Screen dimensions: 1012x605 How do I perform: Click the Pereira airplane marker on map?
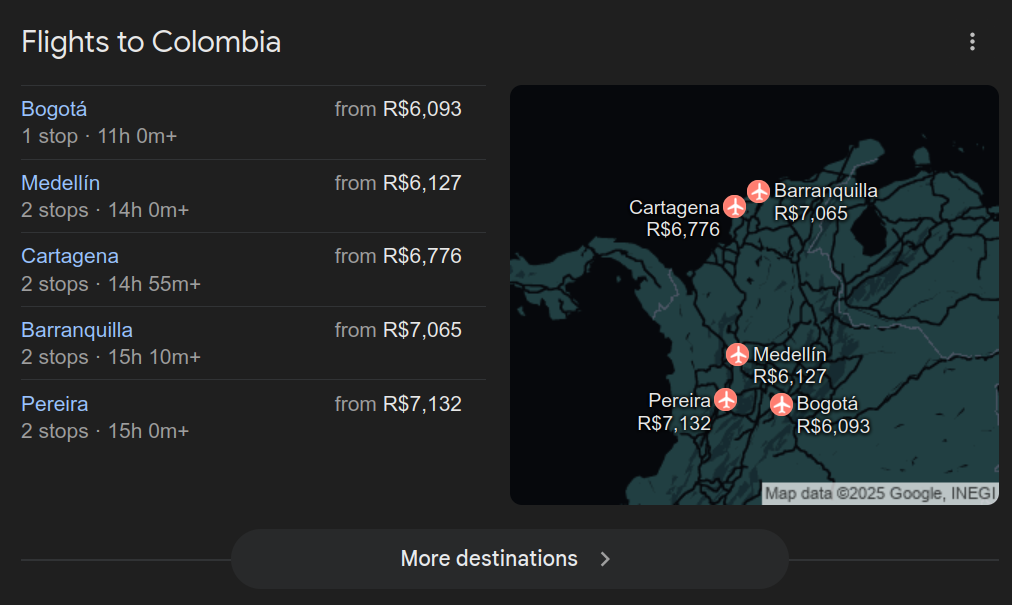pos(726,400)
